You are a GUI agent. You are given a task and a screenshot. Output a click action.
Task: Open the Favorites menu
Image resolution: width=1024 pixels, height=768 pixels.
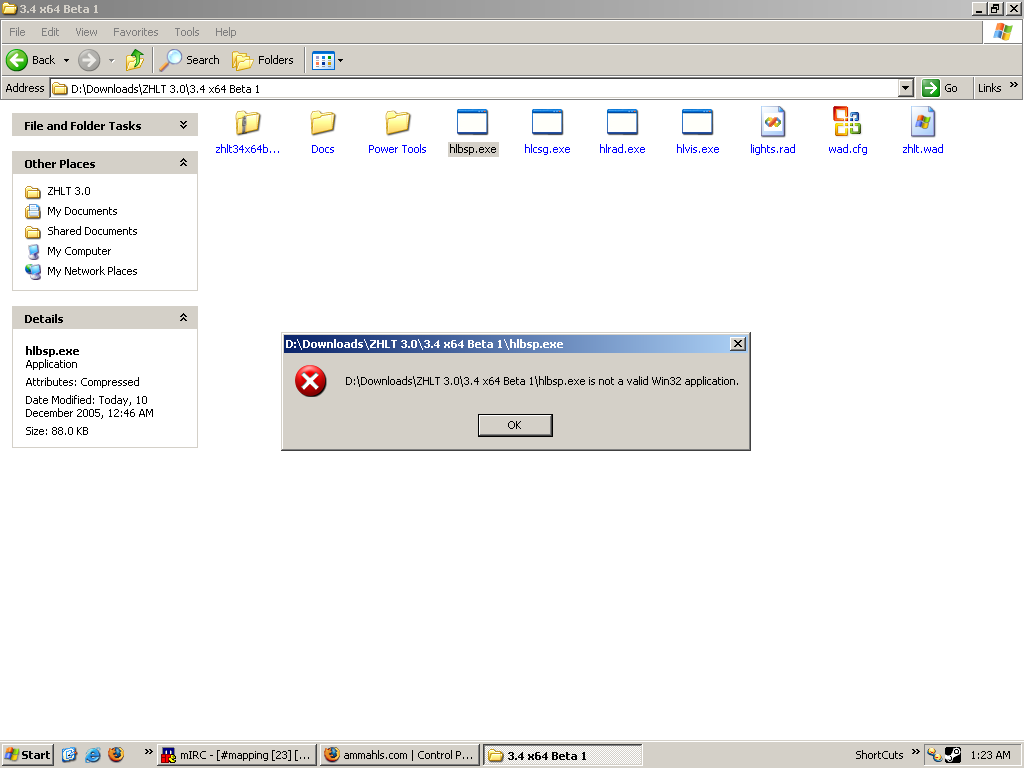135,32
